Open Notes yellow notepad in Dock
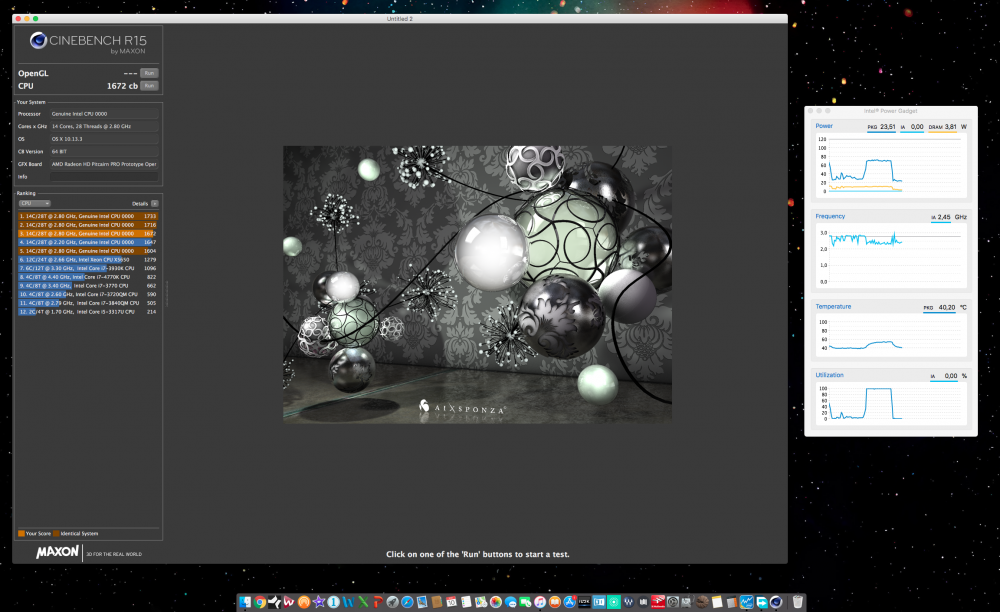Screen dimensions: 1000x612 [717, 602]
